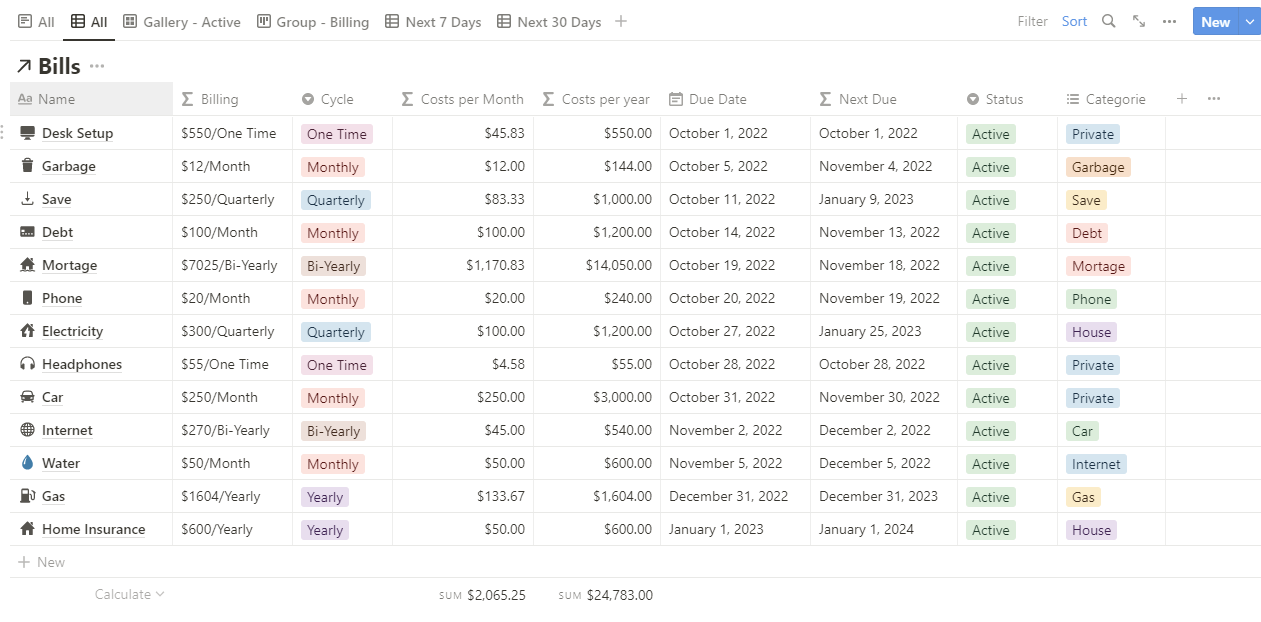Add a new property column
The height and width of the screenshot is (622, 1261).
coord(1182,99)
